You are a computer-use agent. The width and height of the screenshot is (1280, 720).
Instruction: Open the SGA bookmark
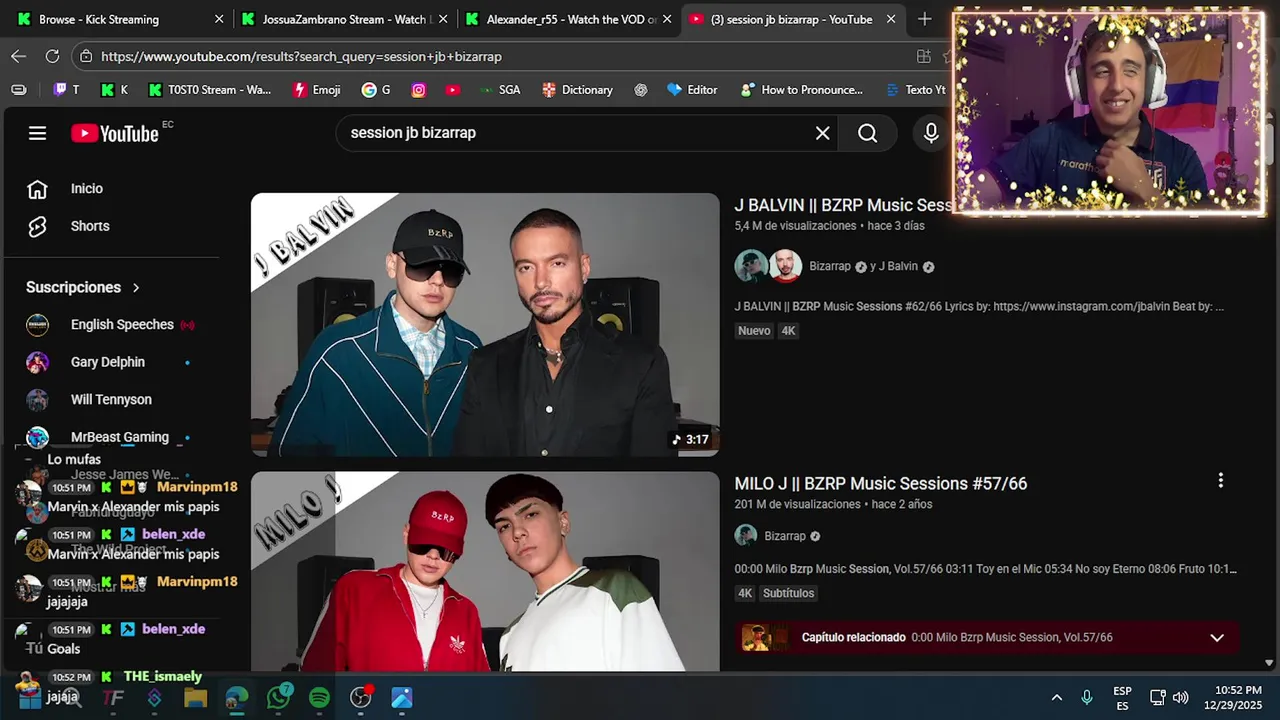click(499, 90)
